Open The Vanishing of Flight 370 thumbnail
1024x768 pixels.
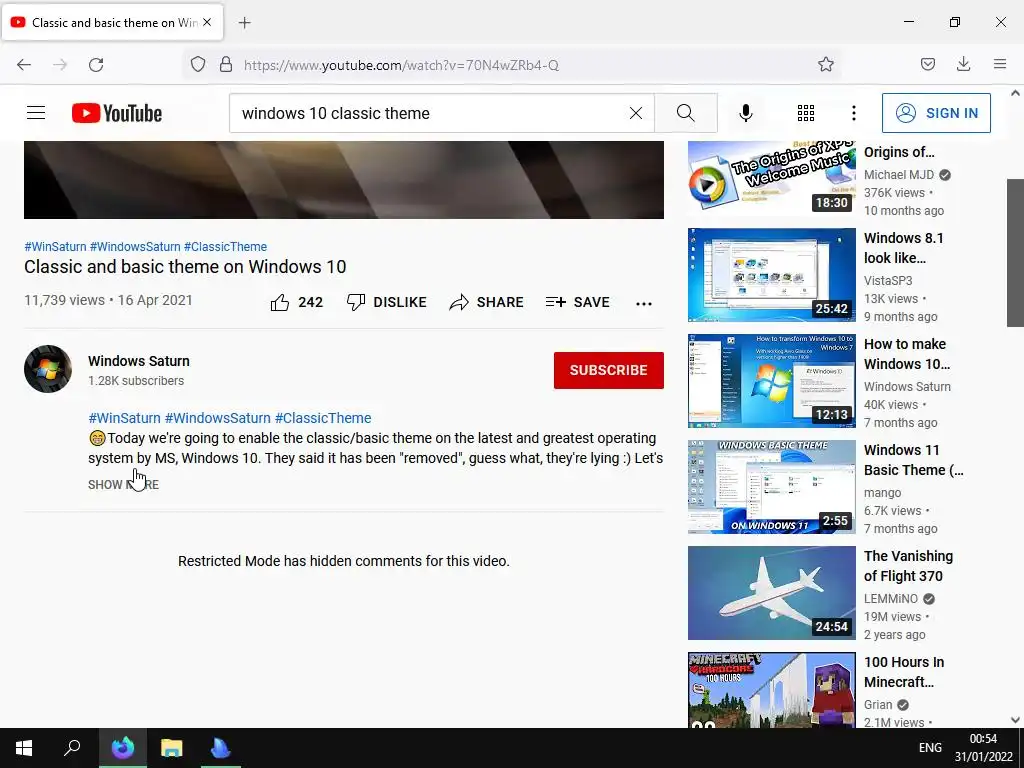pos(771,593)
